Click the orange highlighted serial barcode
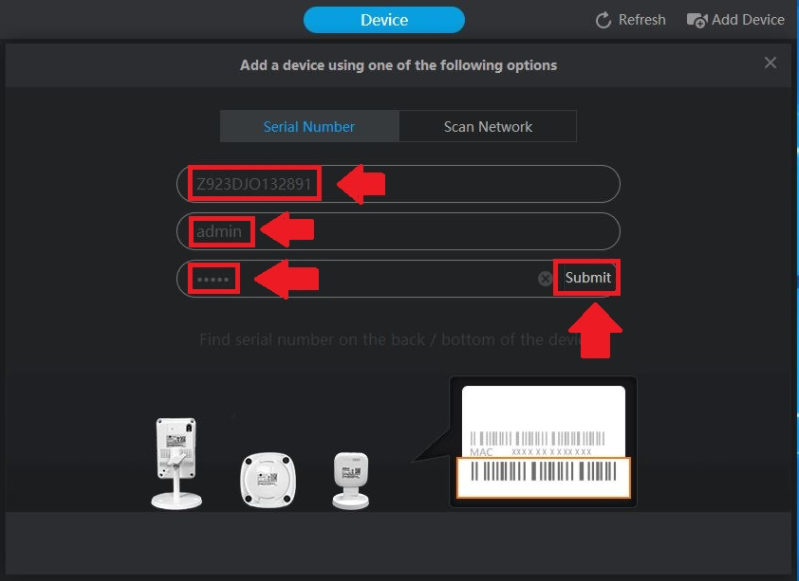 click(x=544, y=478)
